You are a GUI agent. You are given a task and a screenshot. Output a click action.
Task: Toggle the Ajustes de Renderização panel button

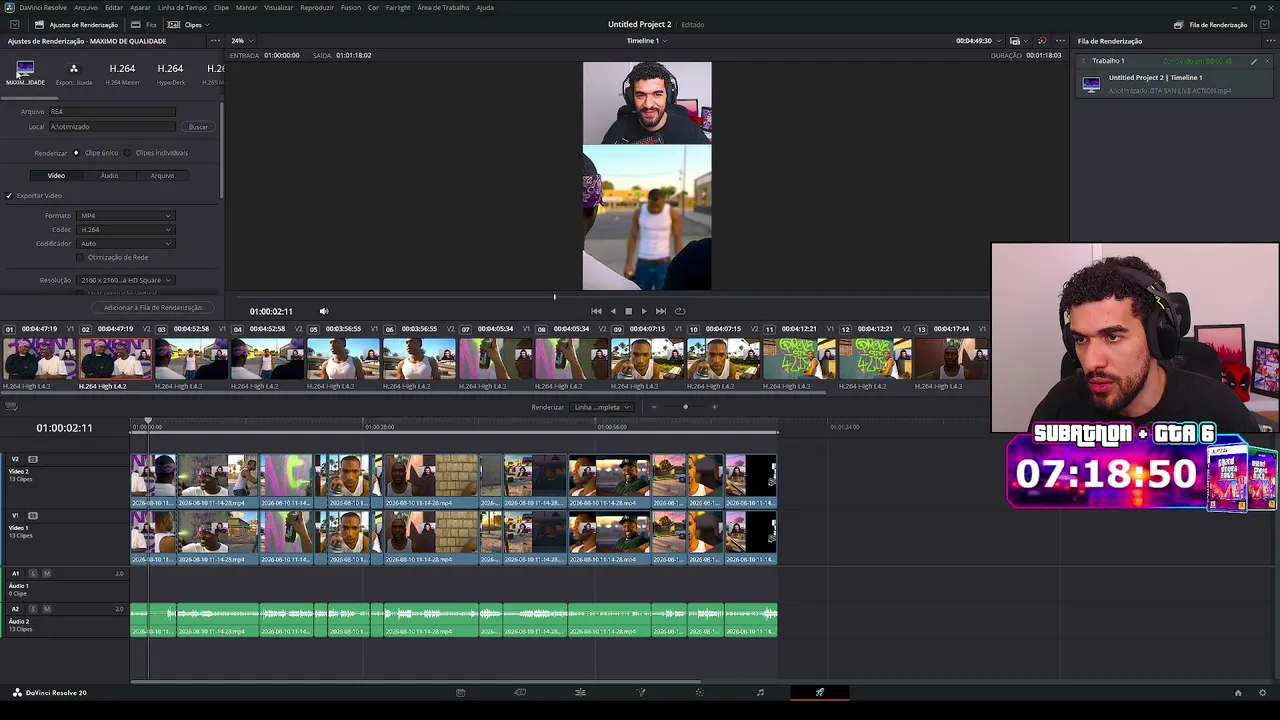pyautogui.click(x=76, y=25)
